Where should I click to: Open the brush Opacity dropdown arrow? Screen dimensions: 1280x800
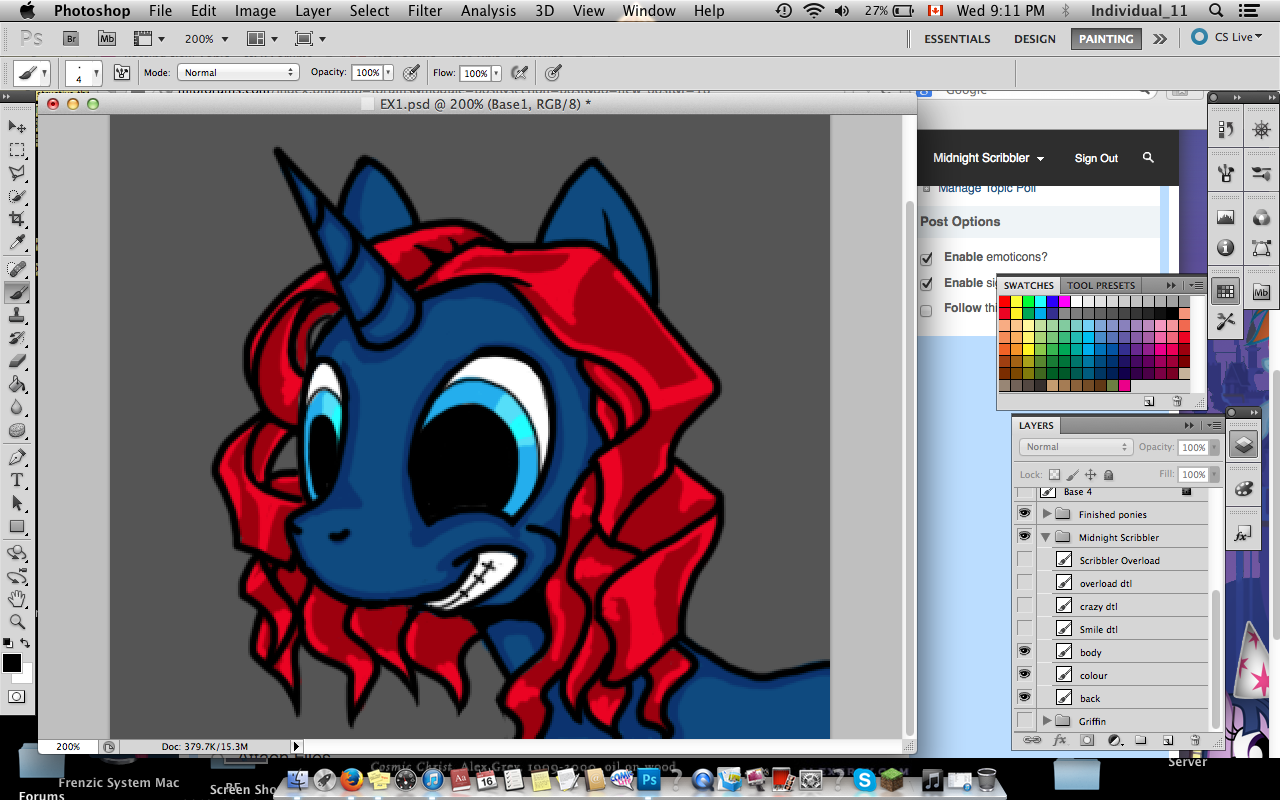point(390,73)
